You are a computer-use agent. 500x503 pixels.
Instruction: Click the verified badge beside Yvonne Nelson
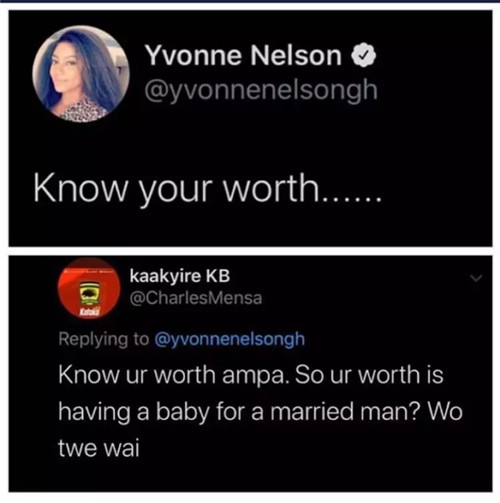364,55
